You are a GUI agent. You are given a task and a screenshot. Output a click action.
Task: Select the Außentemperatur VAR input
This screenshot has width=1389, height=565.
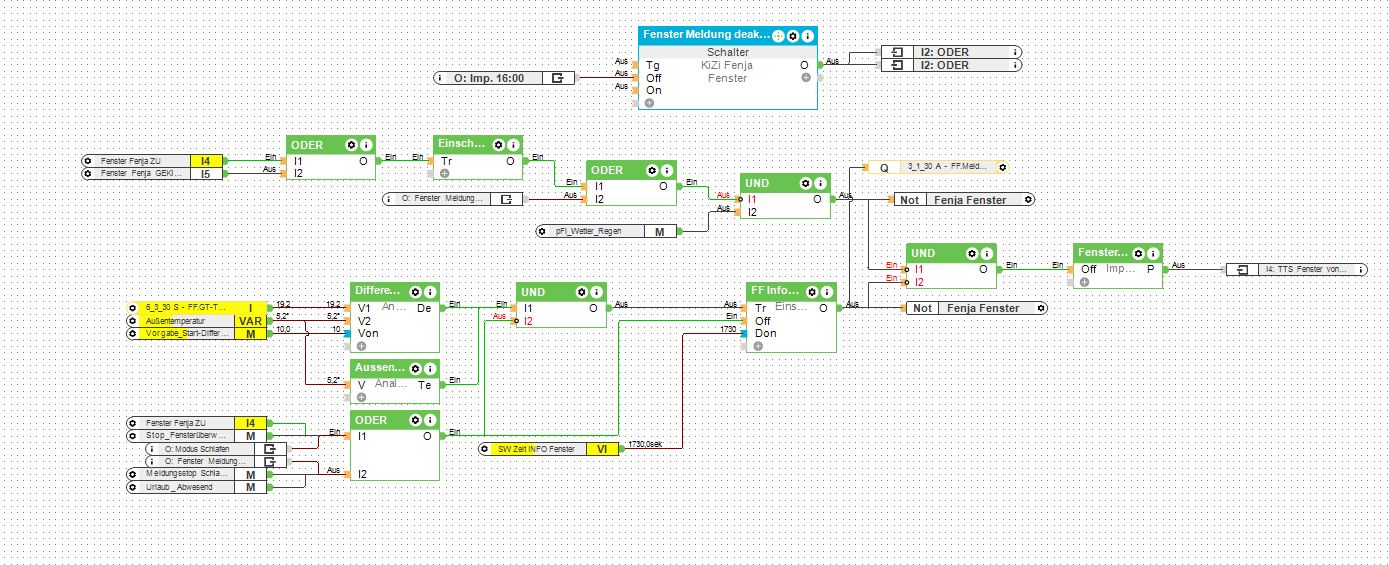[197, 321]
